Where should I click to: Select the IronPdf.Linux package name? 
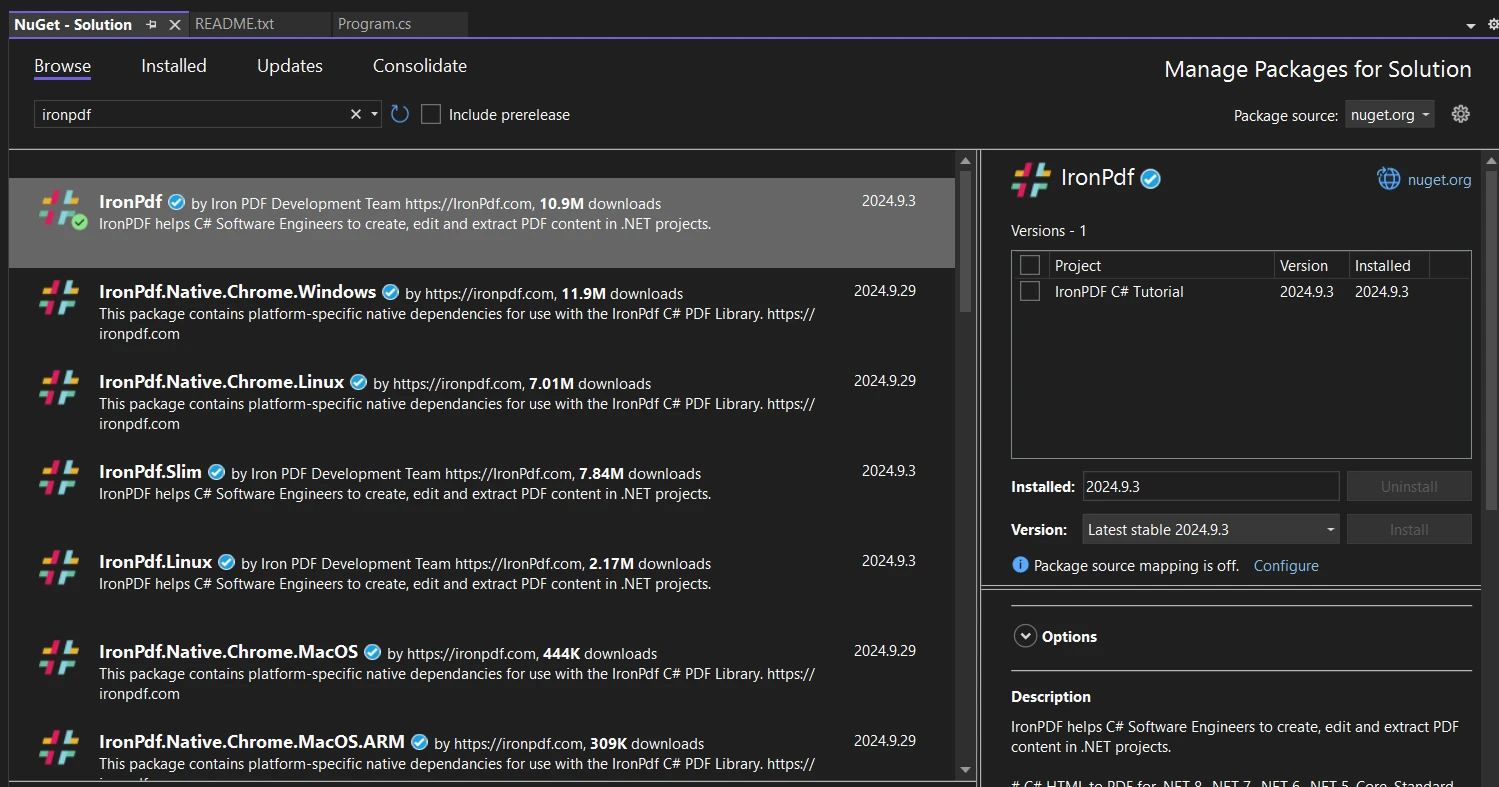(x=155, y=561)
